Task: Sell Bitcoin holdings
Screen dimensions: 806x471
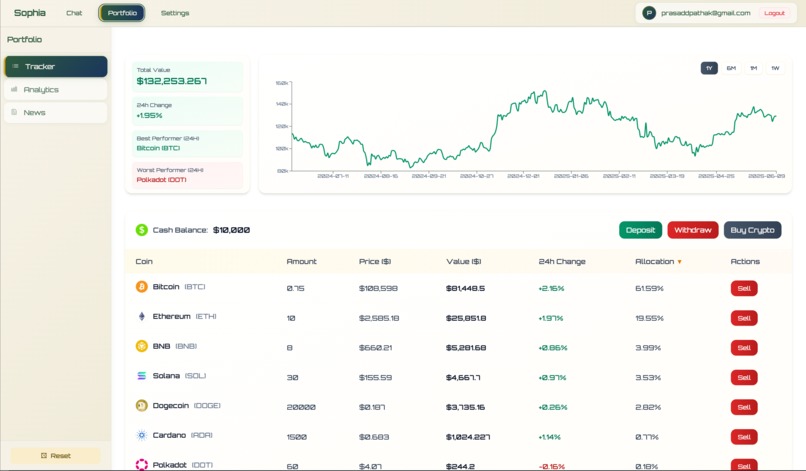Action: (744, 288)
